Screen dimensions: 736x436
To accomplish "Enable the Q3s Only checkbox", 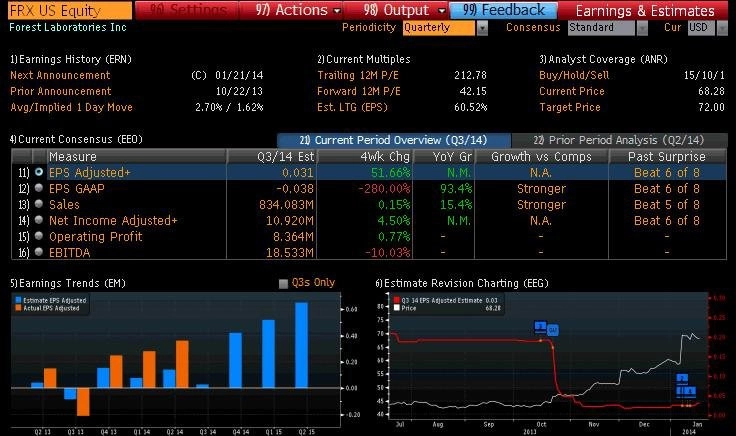I will (284, 283).
